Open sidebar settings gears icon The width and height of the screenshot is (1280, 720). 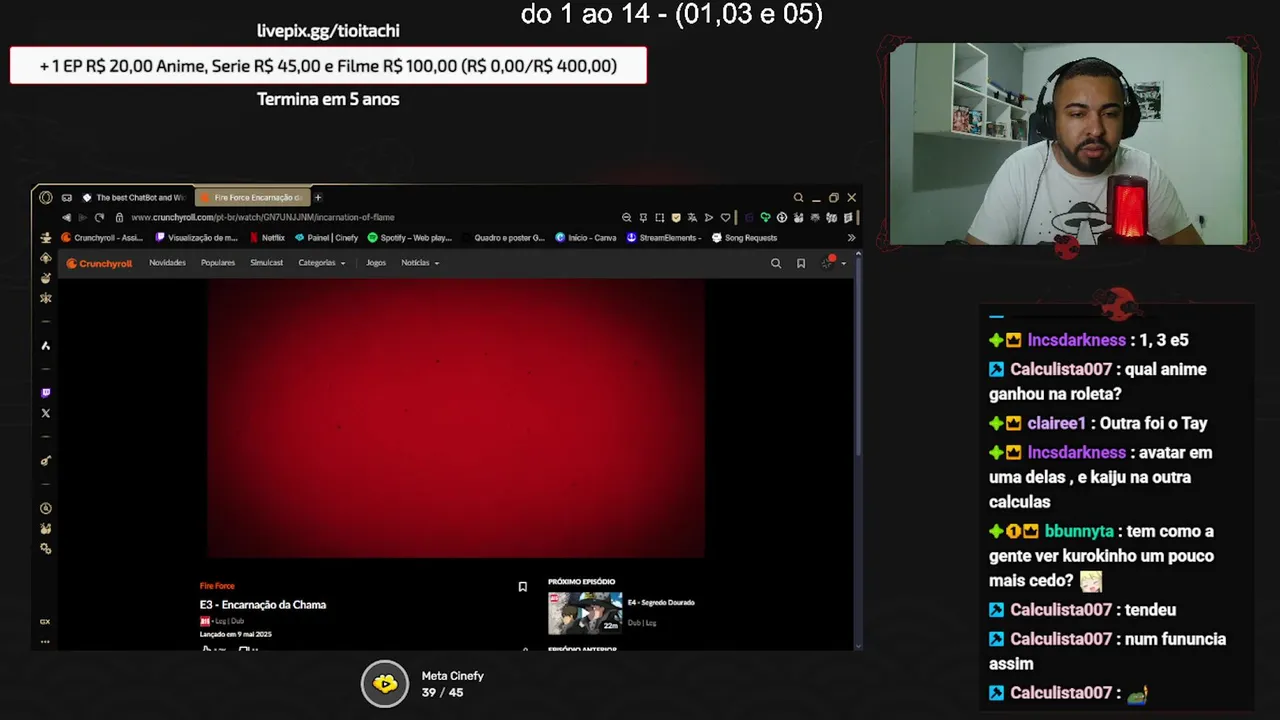[45, 549]
